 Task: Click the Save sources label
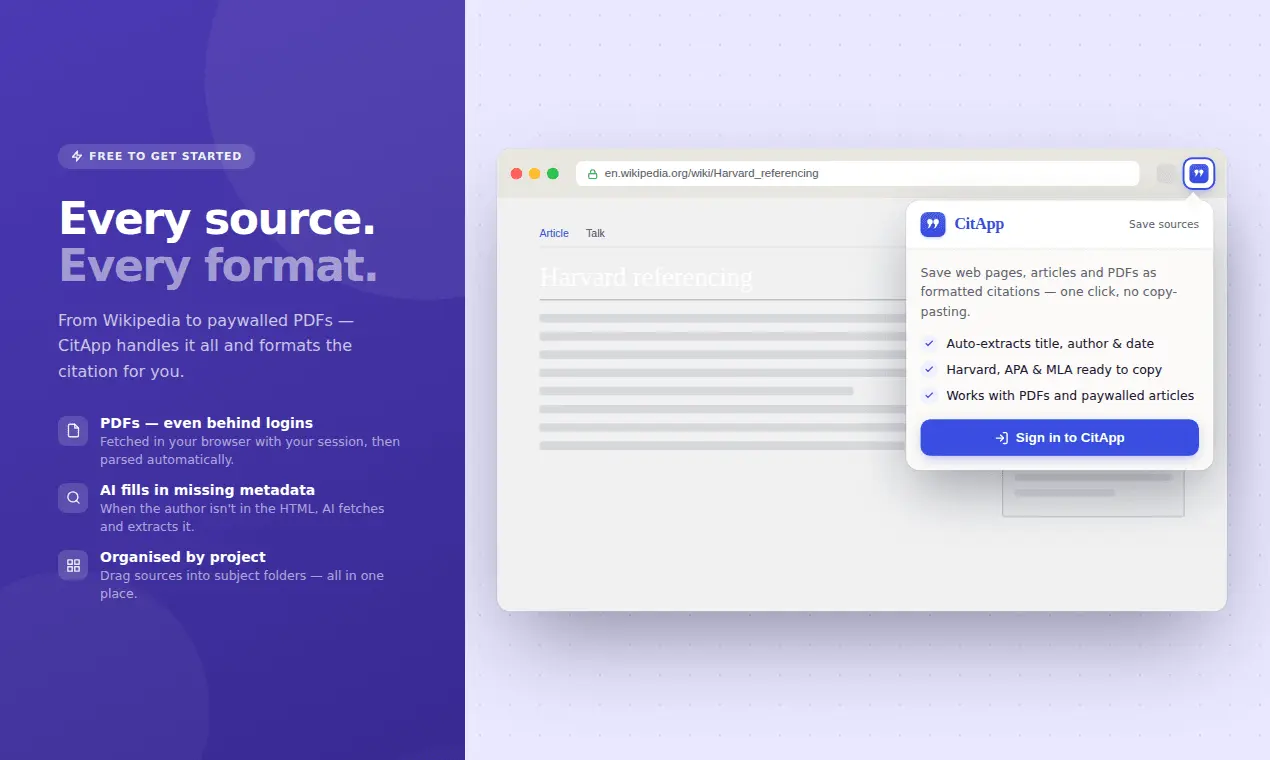pos(1163,224)
